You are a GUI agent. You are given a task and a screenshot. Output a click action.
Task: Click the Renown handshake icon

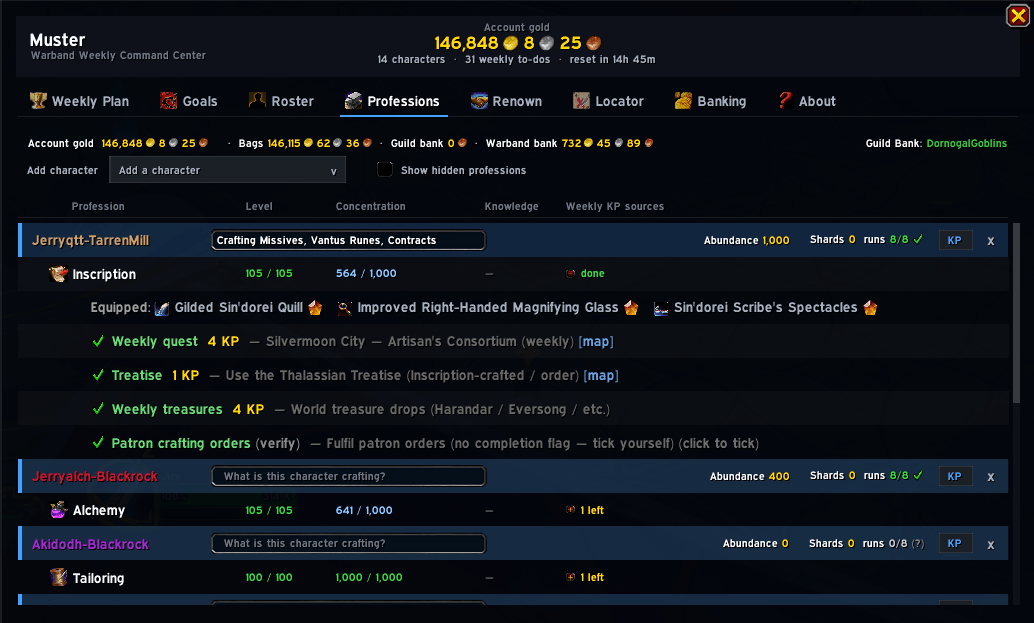479,100
